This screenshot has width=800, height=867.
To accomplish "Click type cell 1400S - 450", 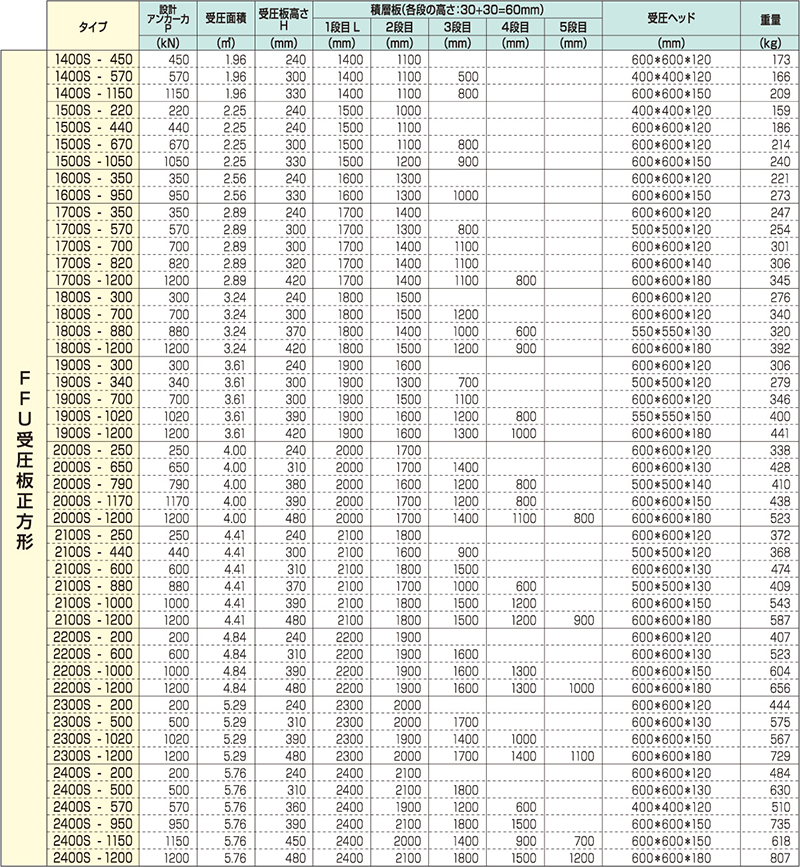I will (x=93, y=60).
